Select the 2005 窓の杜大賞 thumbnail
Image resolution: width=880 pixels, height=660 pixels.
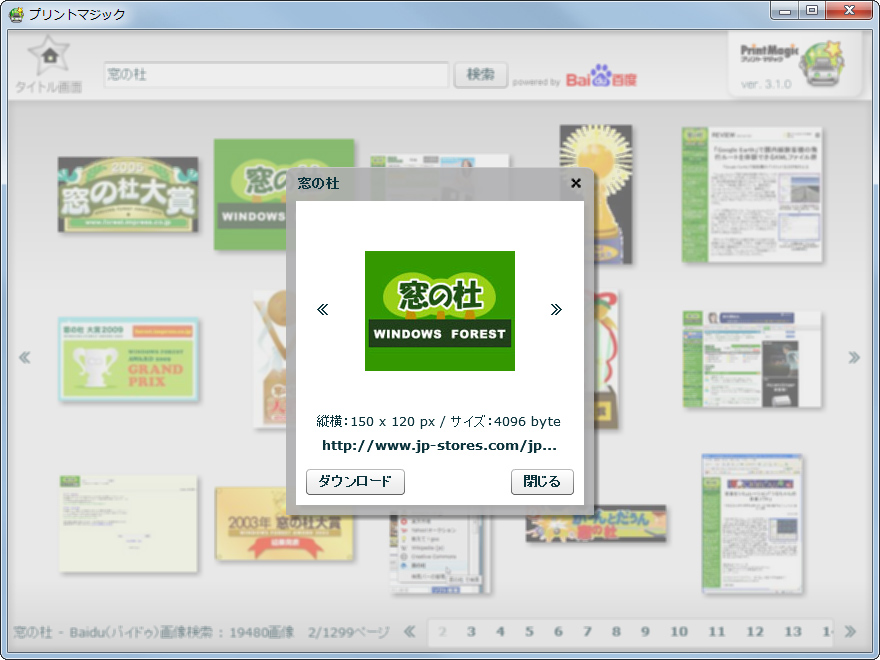click(x=128, y=194)
